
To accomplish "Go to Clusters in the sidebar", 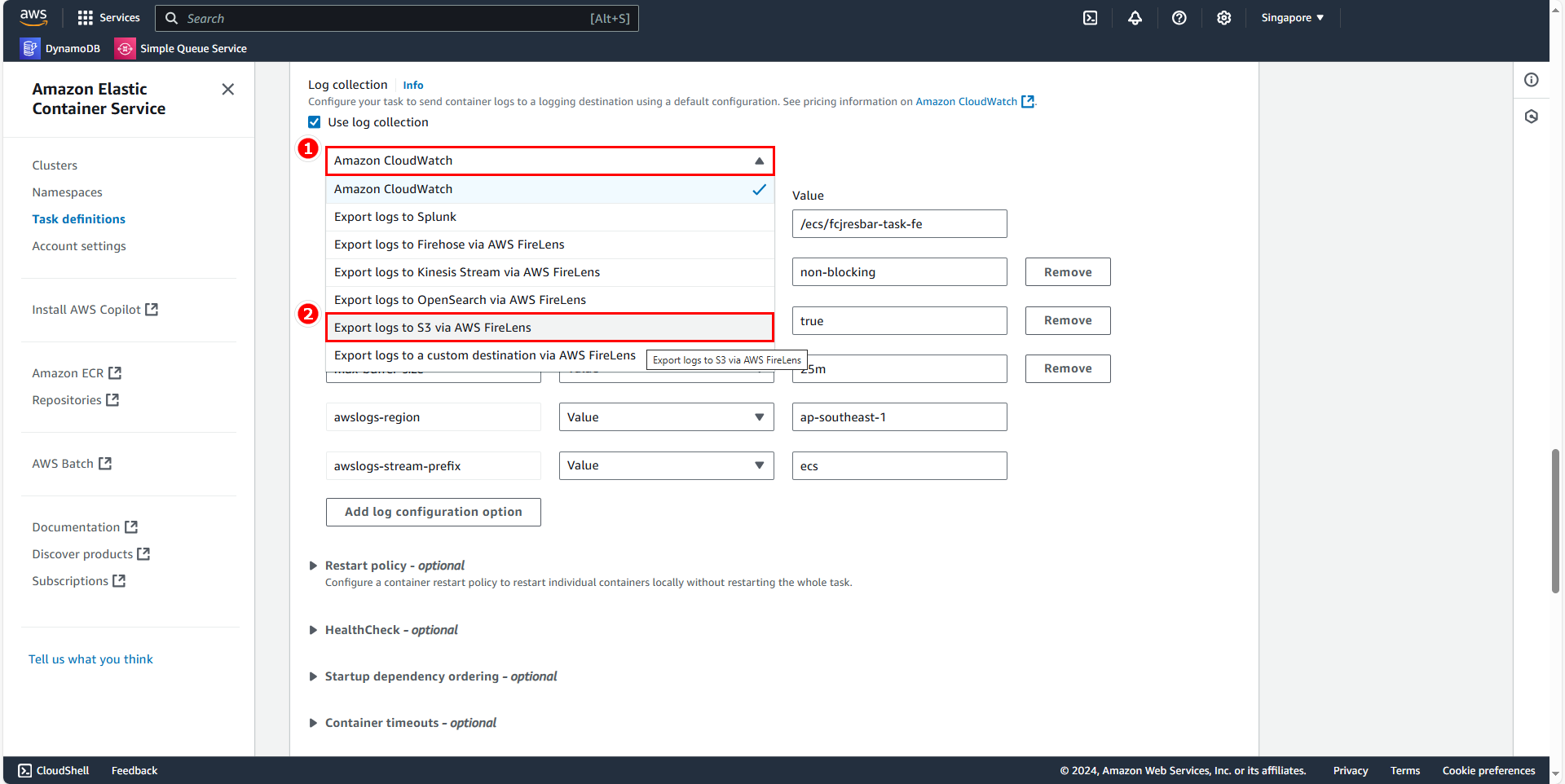I will [55, 165].
